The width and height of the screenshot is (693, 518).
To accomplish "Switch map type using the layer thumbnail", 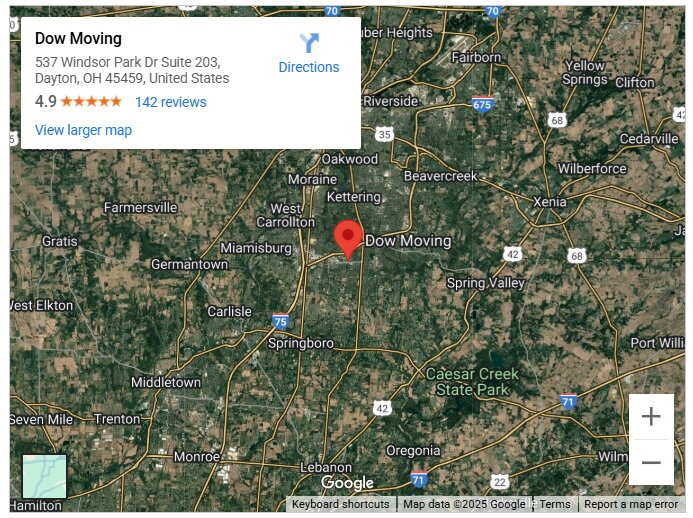I will [44, 476].
